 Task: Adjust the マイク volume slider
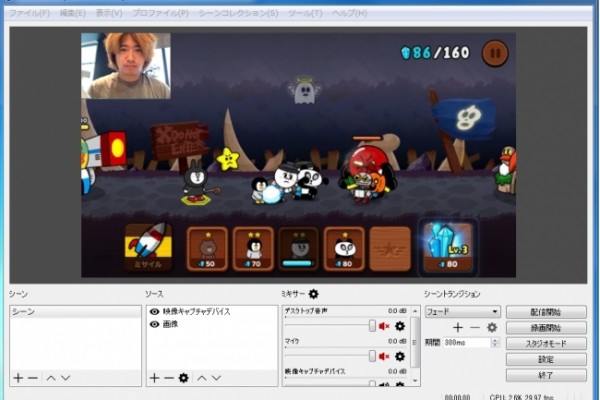372,356
